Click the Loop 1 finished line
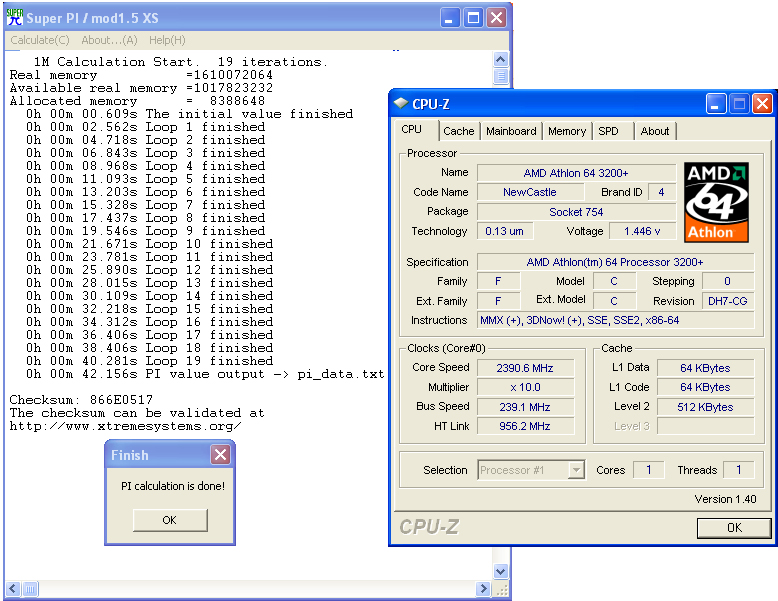This screenshot has width=778, height=601. pyautogui.click(x=146, y=127)
